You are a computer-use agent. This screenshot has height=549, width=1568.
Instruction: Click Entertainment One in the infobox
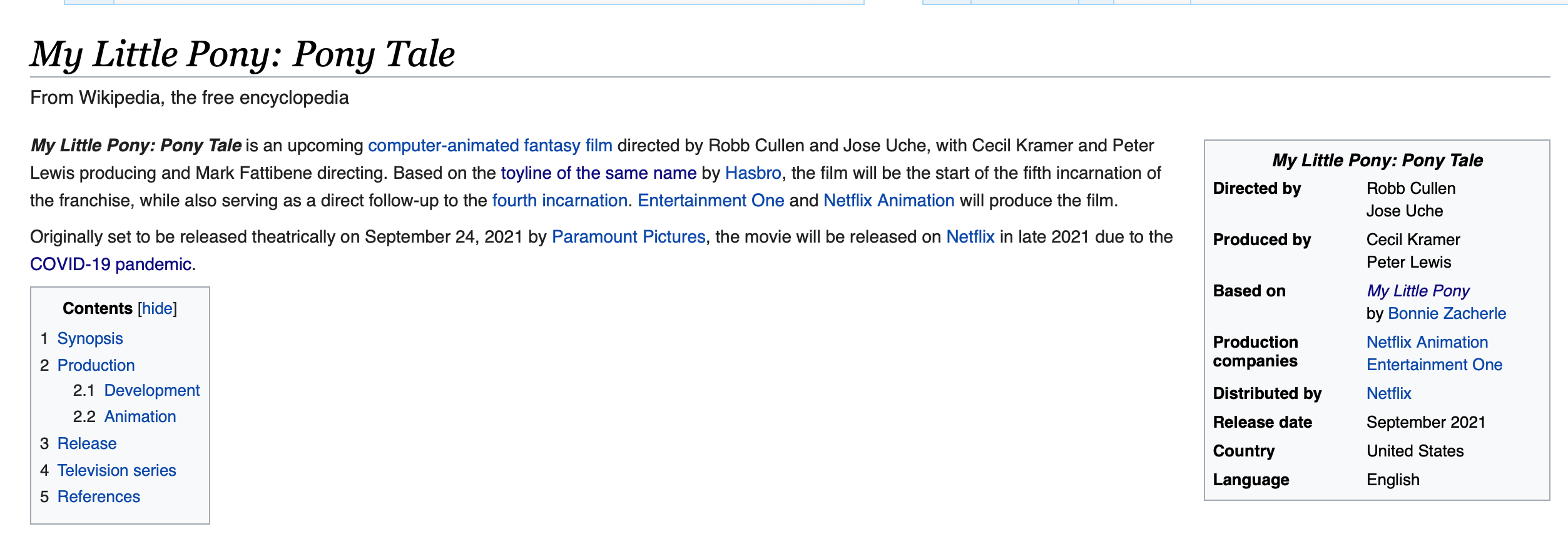(x=1434, y=365)
